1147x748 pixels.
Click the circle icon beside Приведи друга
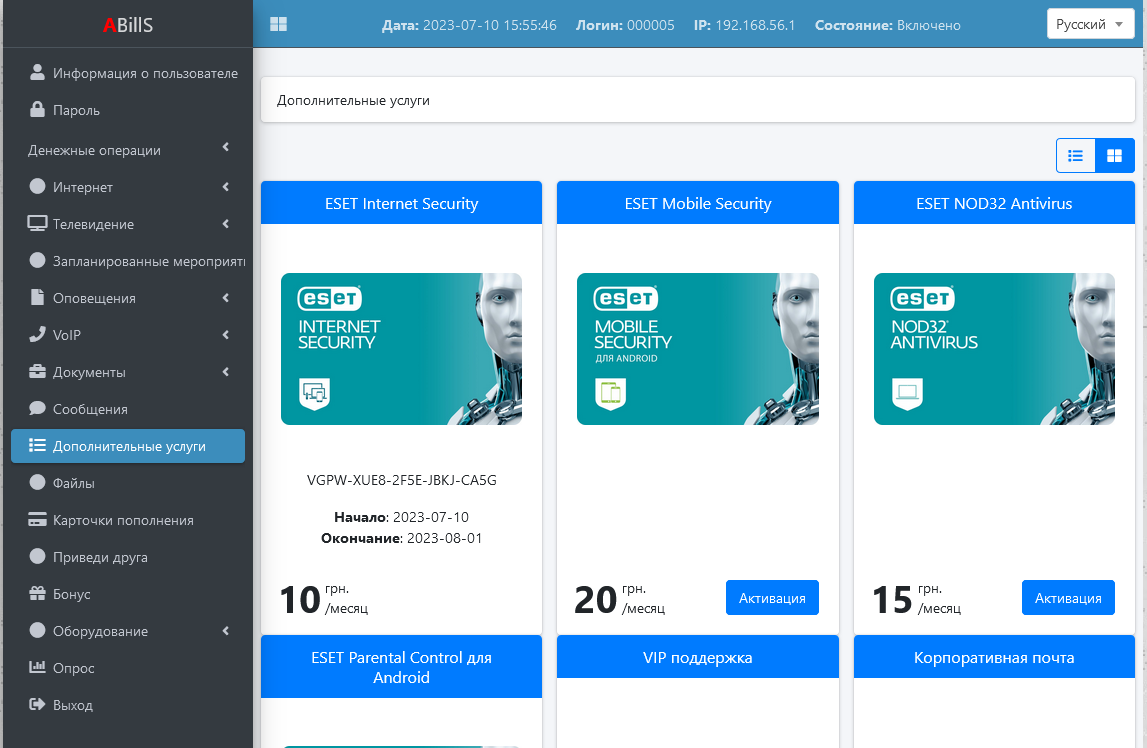(37, 556)
